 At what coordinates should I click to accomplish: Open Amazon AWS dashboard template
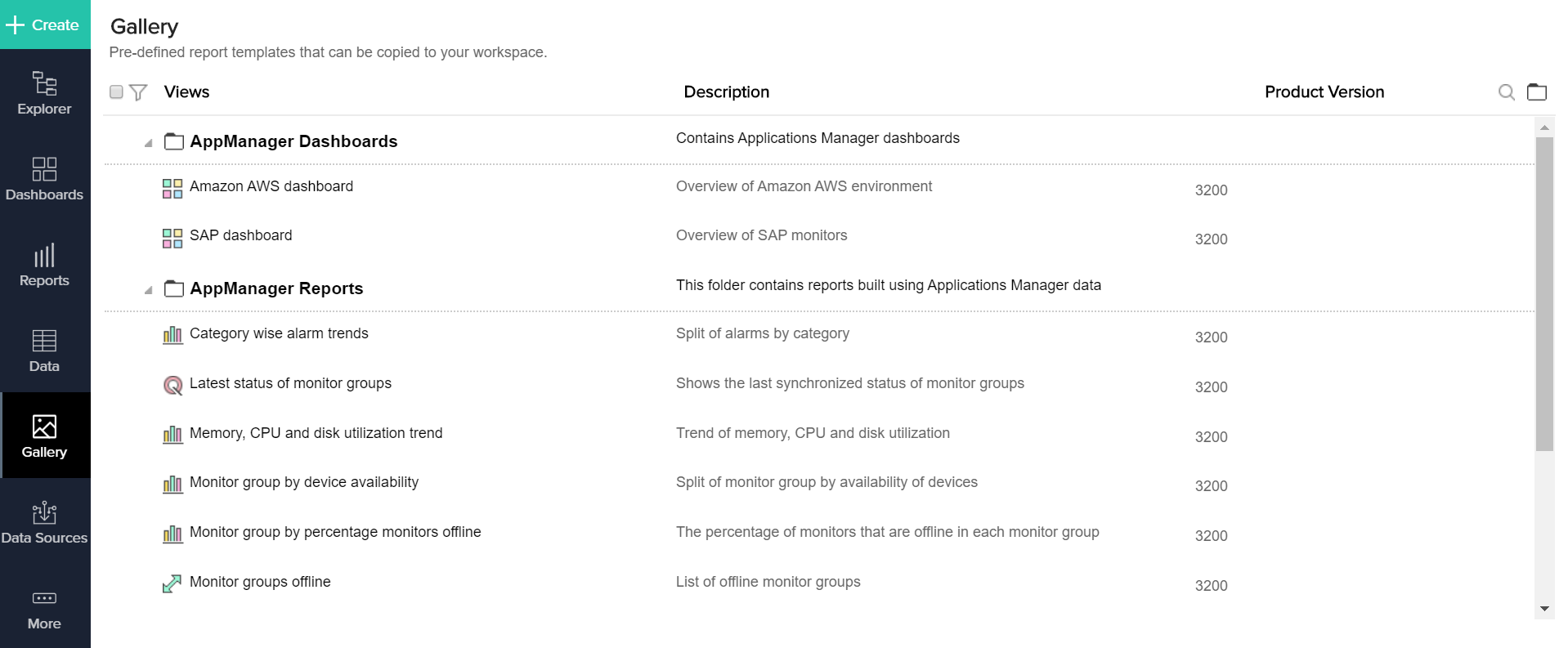pyautogui.click(x=271, y=186)
